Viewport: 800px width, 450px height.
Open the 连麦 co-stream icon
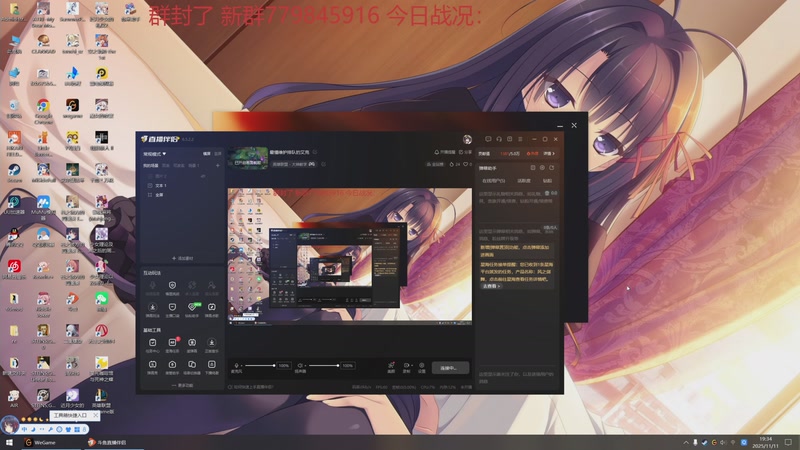click(391, 367)
